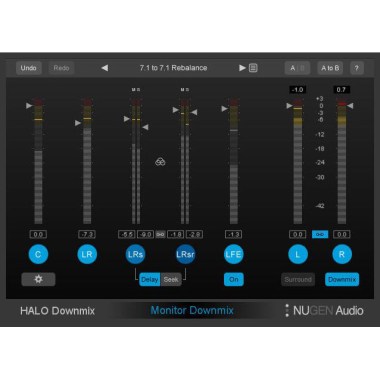This screenshot has width=380, height=380.
Task: Open help with the question mark button
Action: point(357,68)
